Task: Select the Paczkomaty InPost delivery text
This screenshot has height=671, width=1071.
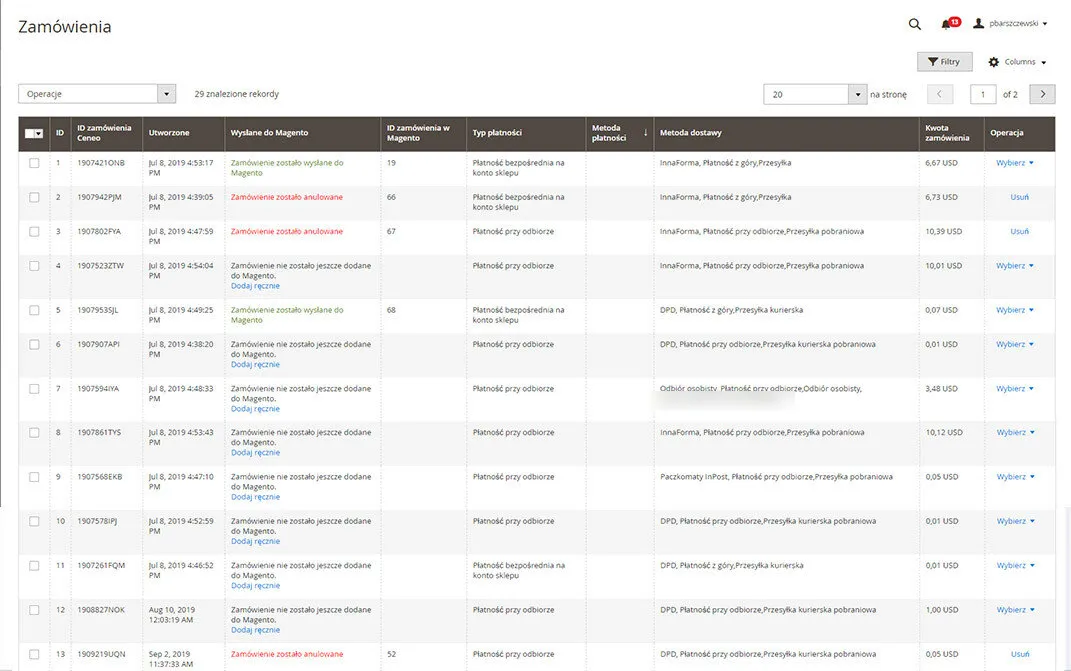Action: pyautogui.click(x=776, y=477)
